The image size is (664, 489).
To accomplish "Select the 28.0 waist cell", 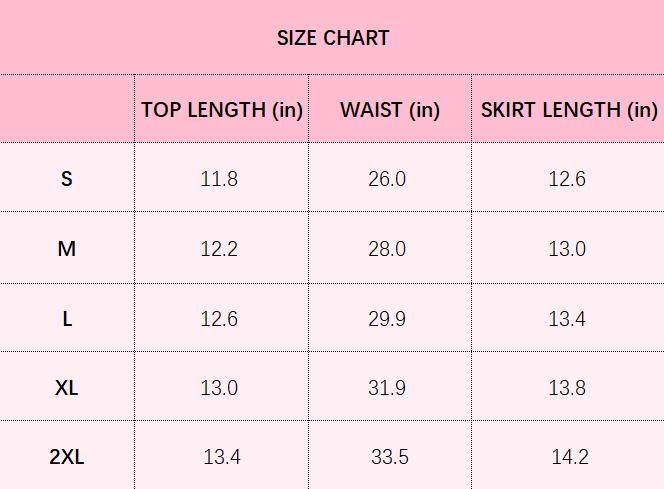I will coord(387,249).
